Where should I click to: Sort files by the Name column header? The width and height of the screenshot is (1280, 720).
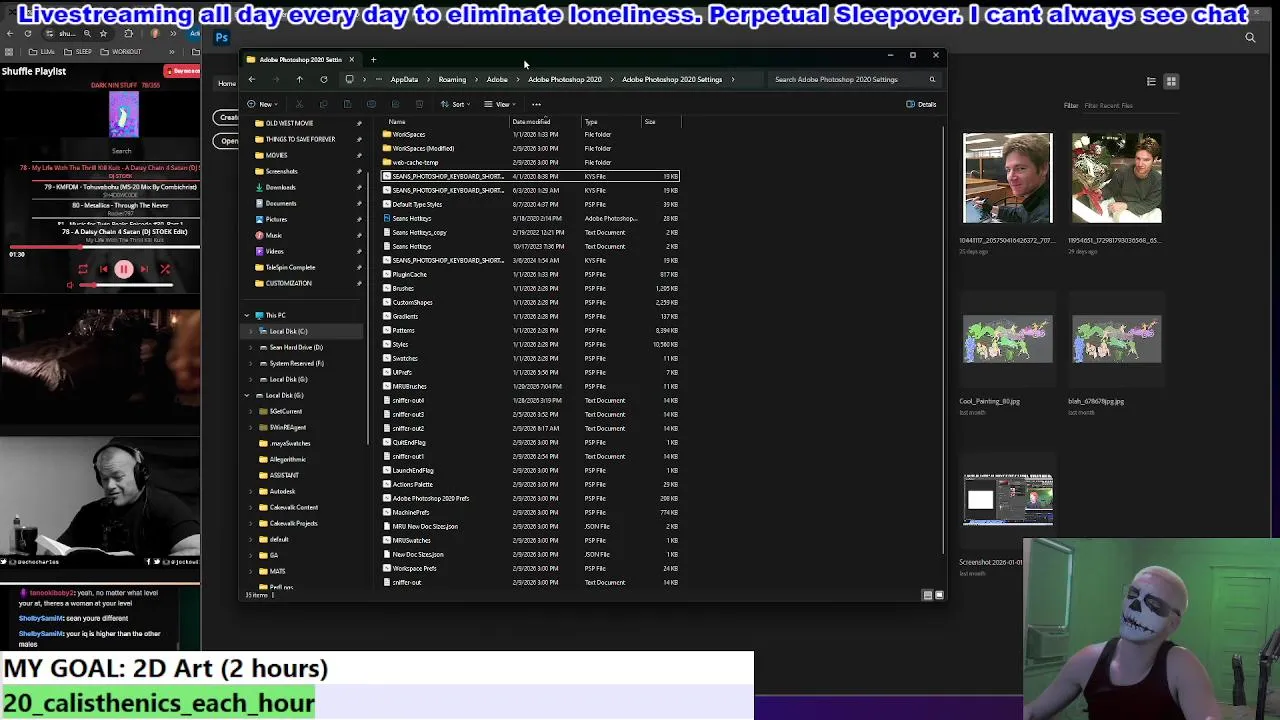click(x=397, y=122)
